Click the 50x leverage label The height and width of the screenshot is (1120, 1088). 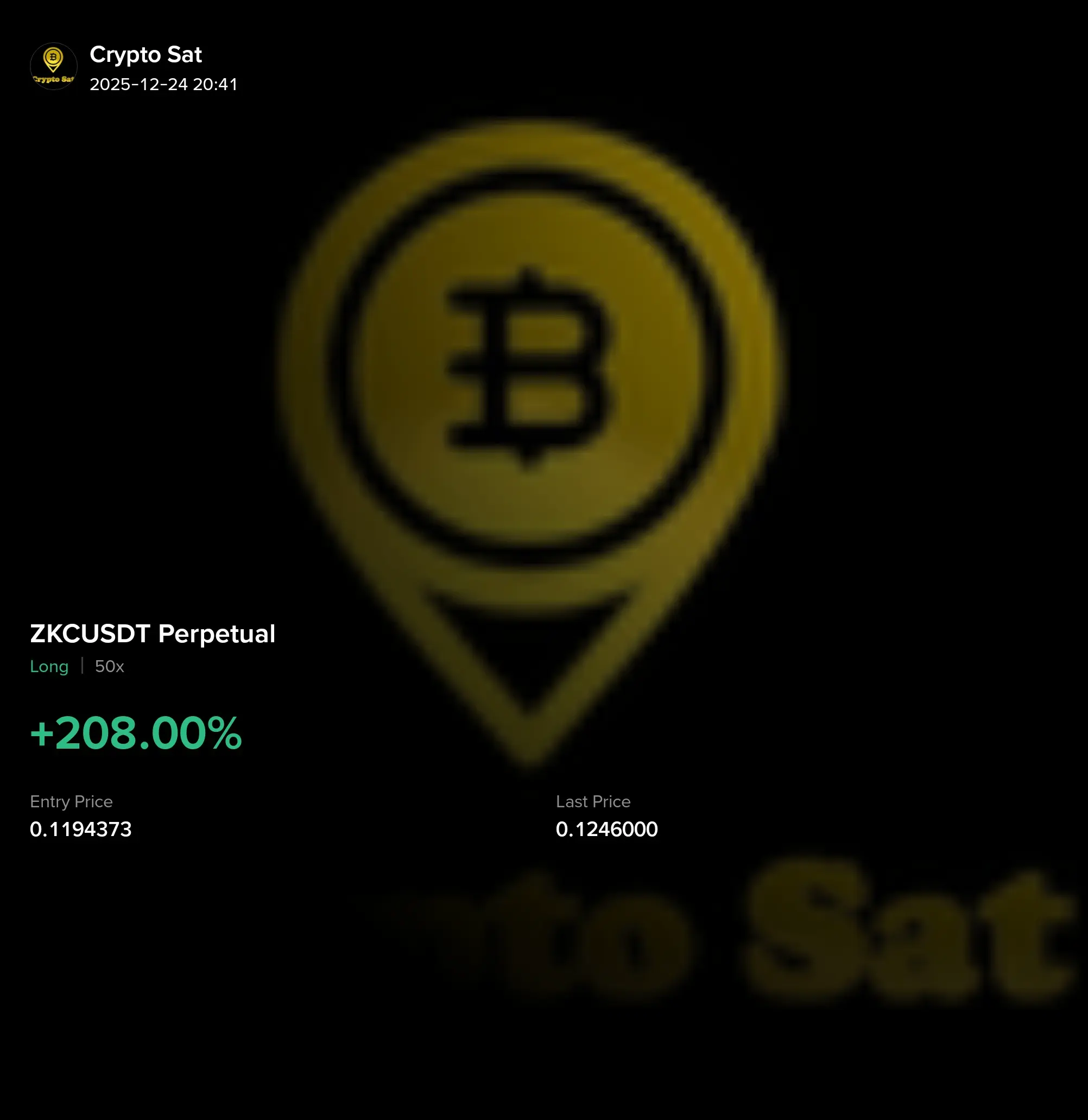109,666
